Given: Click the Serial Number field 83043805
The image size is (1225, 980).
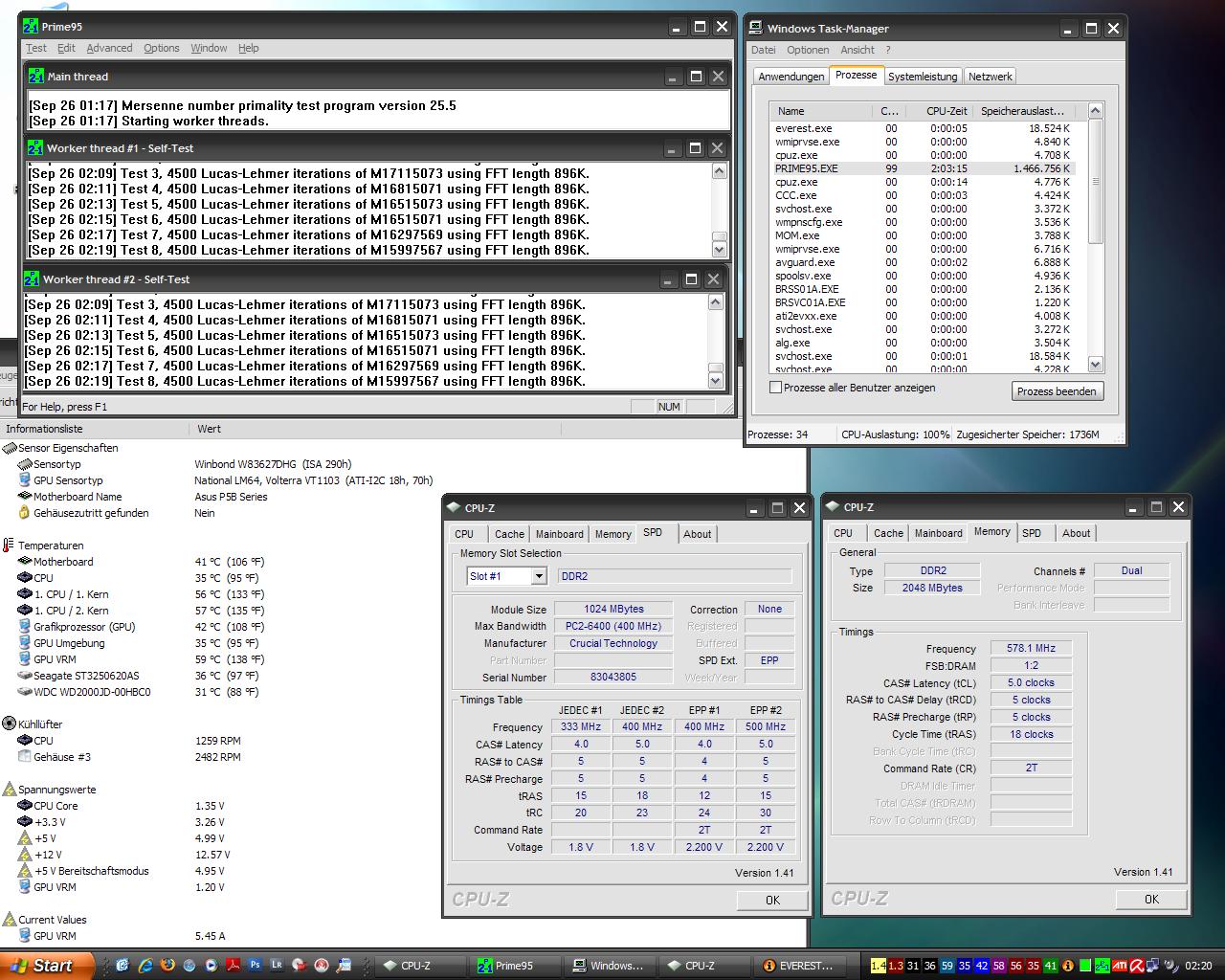Looking at the screenshot, I should point(613,677).
